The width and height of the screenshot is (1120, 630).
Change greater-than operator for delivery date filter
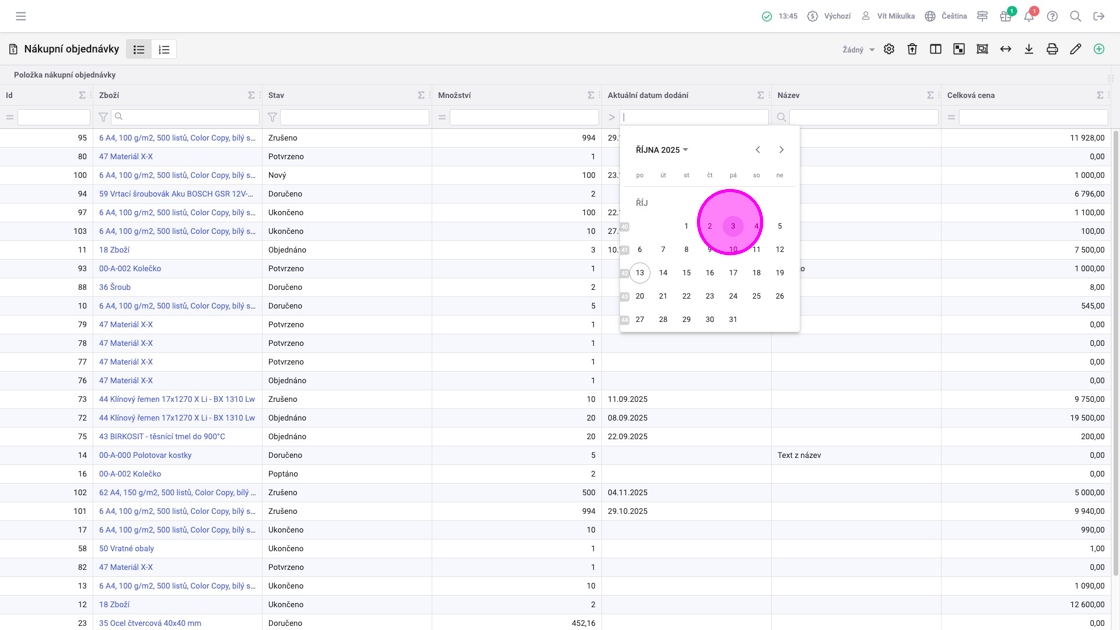tap(611, 117)
